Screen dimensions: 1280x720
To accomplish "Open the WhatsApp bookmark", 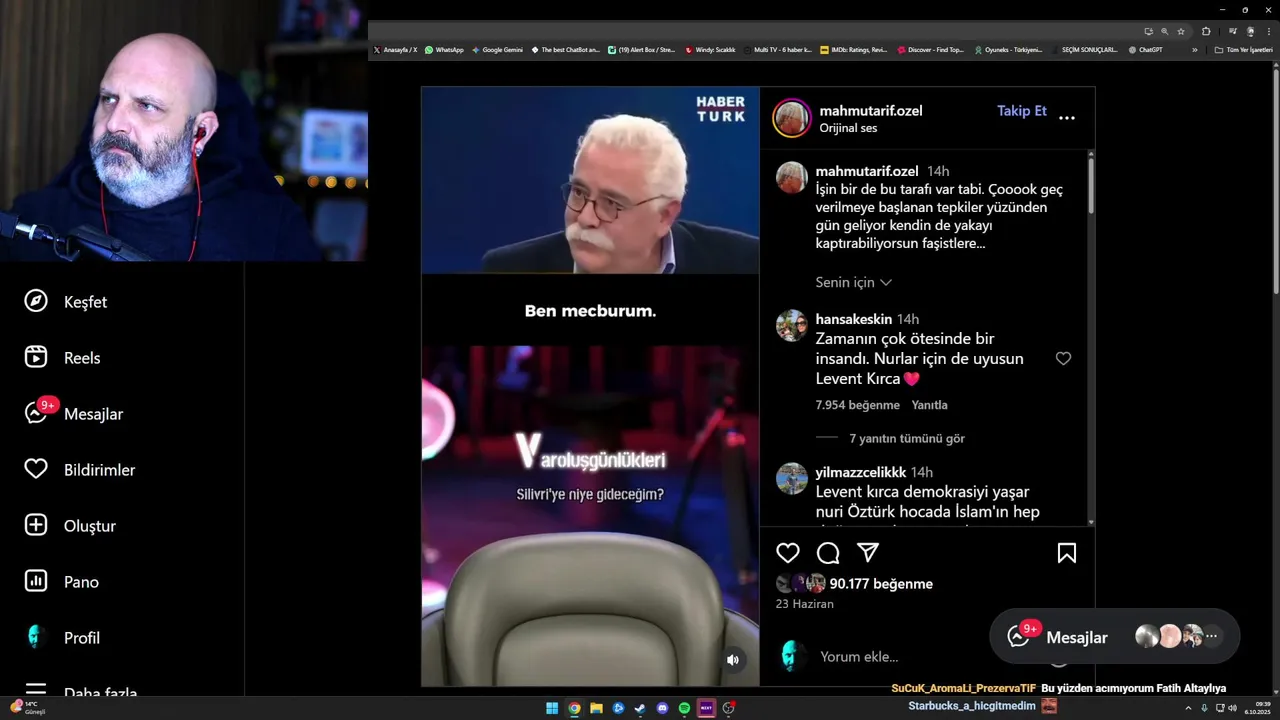I will (444, 50).
